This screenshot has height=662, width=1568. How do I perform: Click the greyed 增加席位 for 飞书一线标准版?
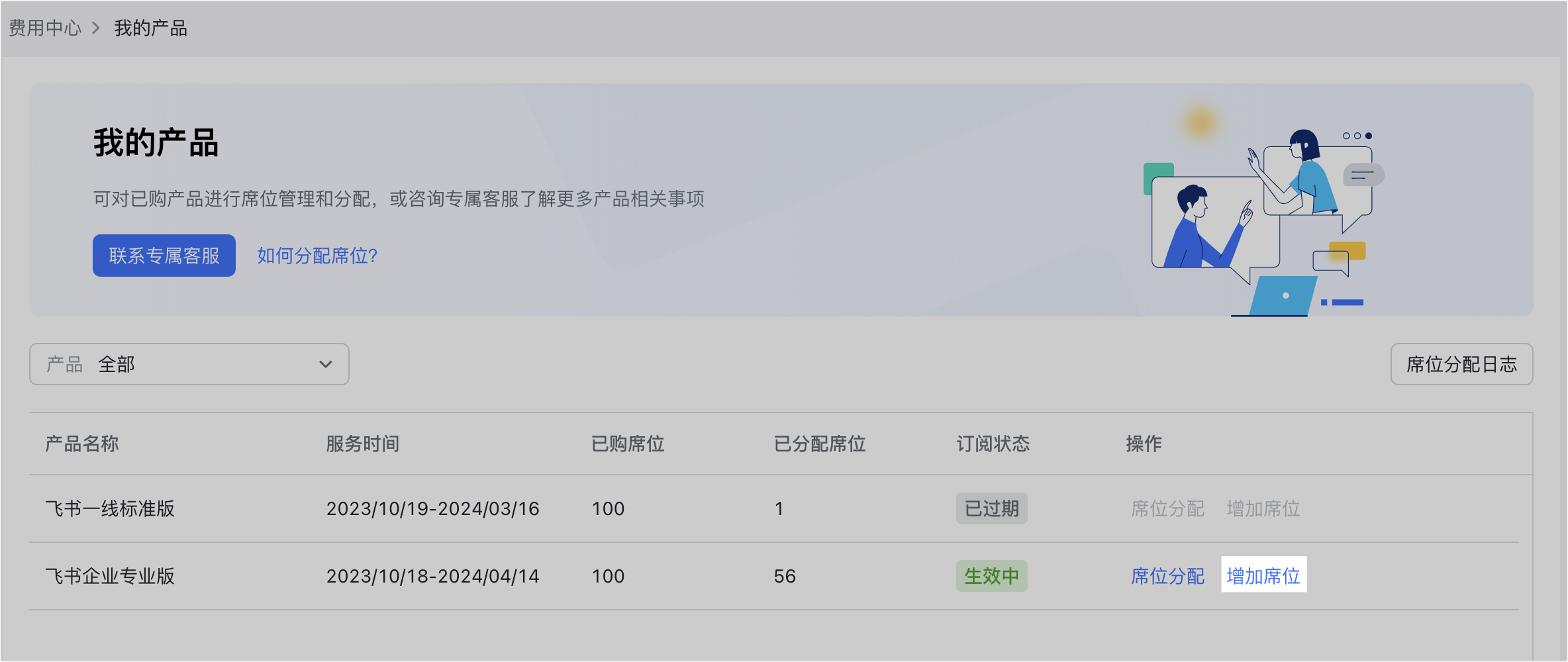(x=1263, y=508)
